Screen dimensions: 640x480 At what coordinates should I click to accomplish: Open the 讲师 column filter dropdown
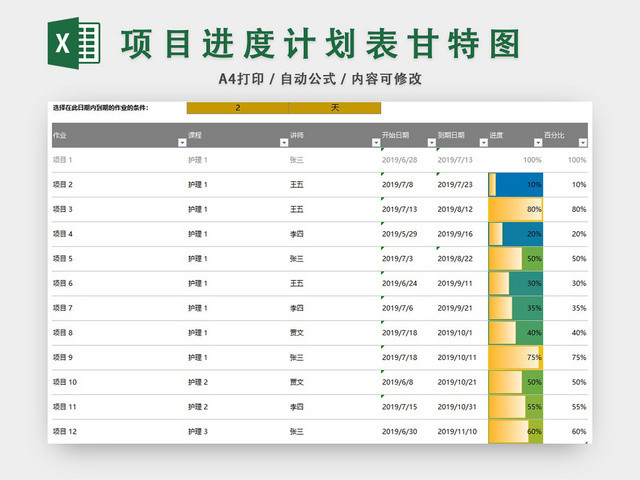[376, 142]
